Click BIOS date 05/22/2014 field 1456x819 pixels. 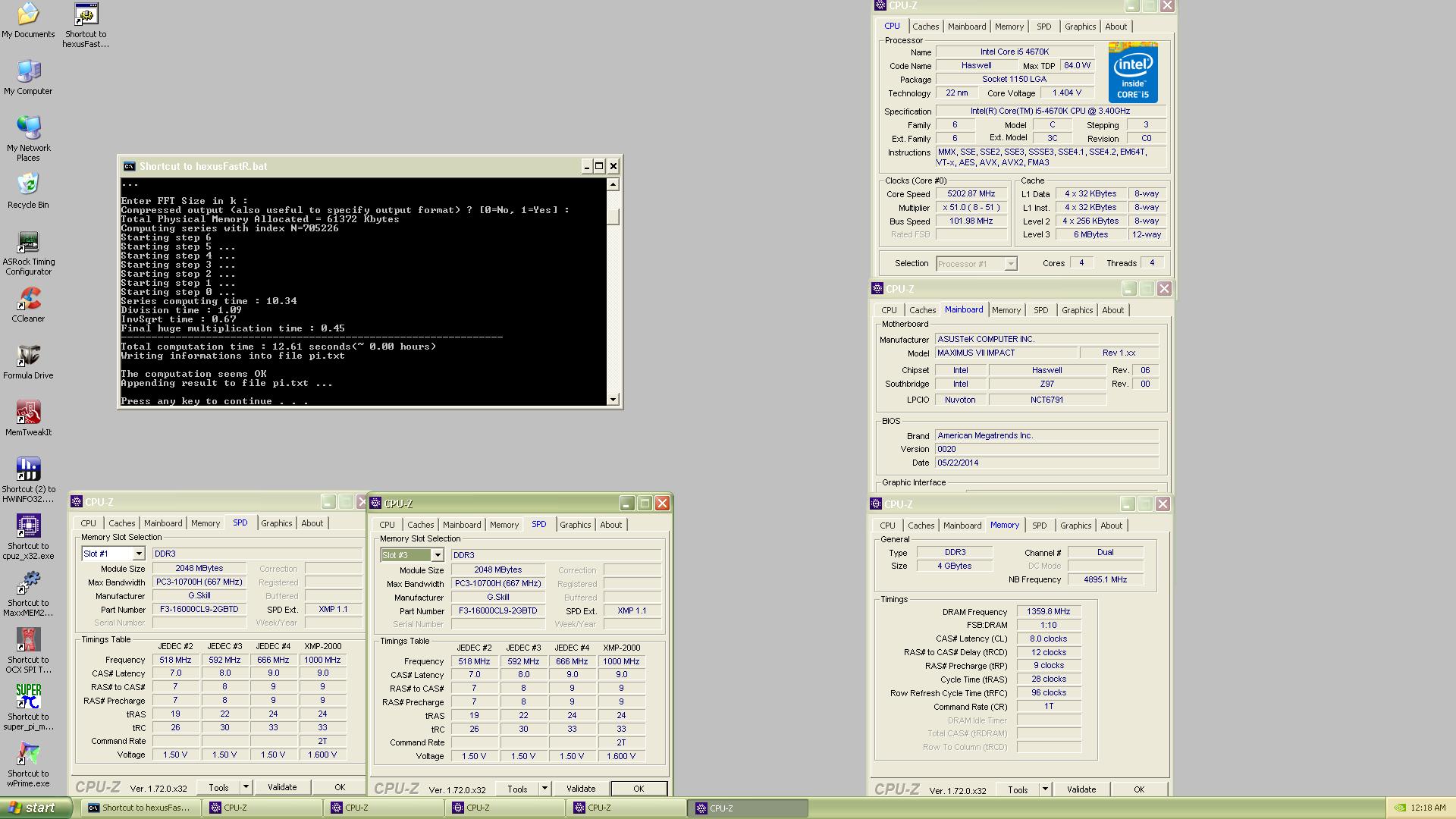[x=1046, y=463]
